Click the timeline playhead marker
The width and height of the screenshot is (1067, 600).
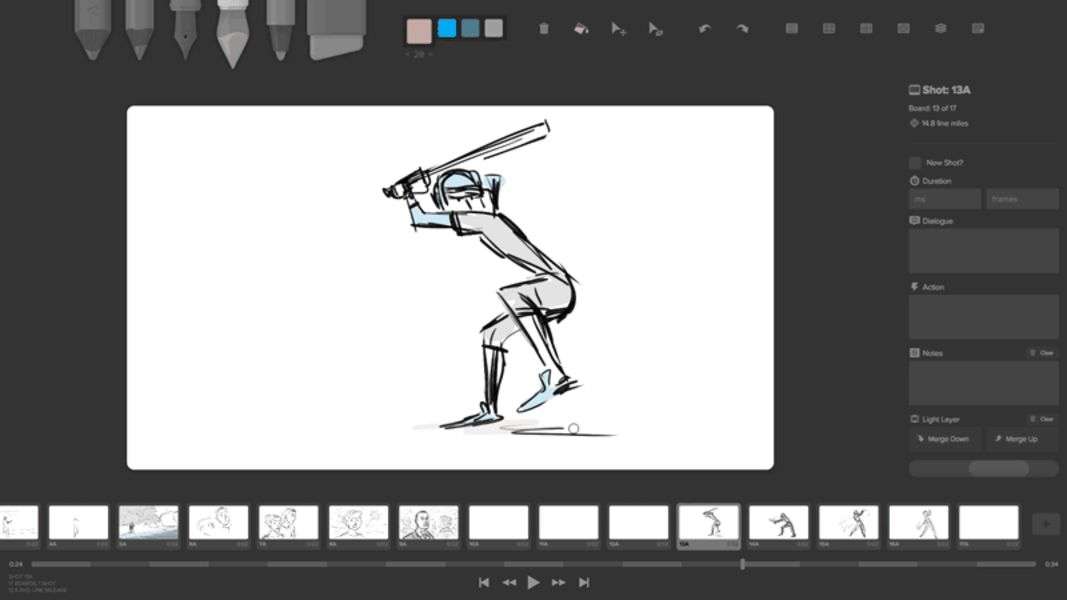[x=742, y=564]
